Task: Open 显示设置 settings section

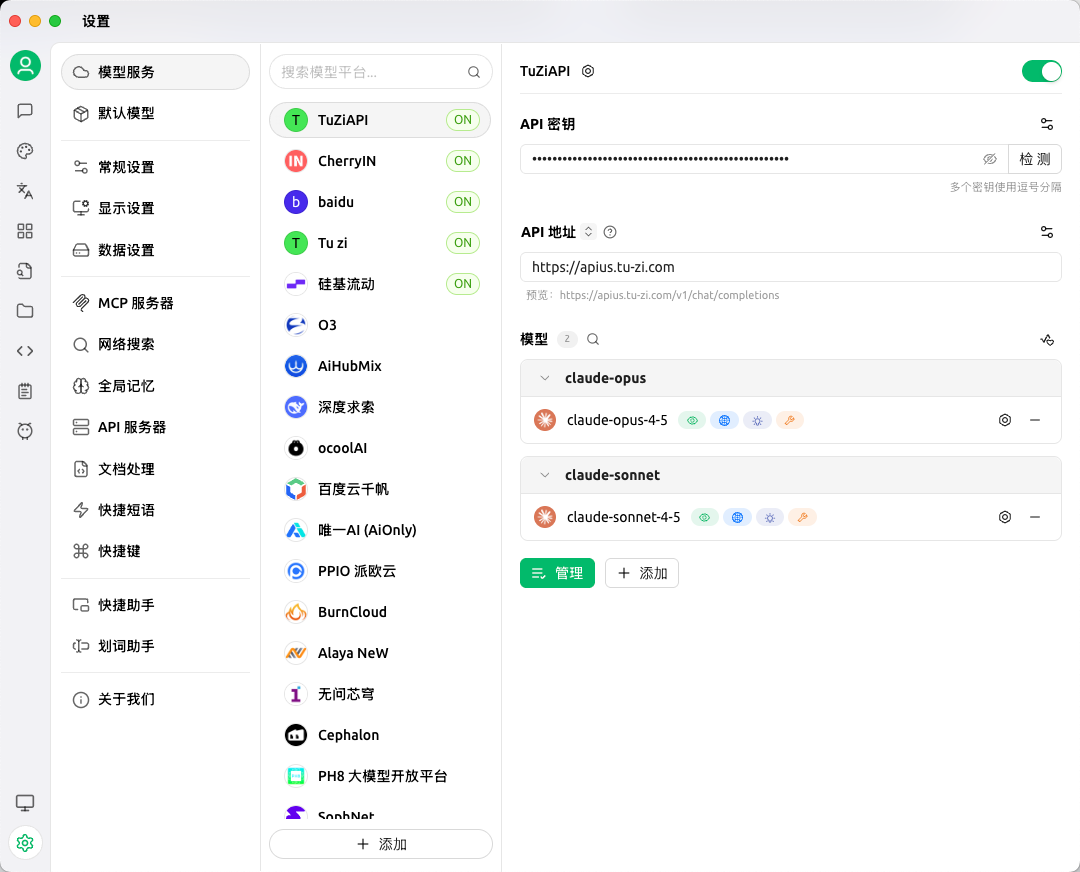Action: pyautogui.click(x=155, y=208)
